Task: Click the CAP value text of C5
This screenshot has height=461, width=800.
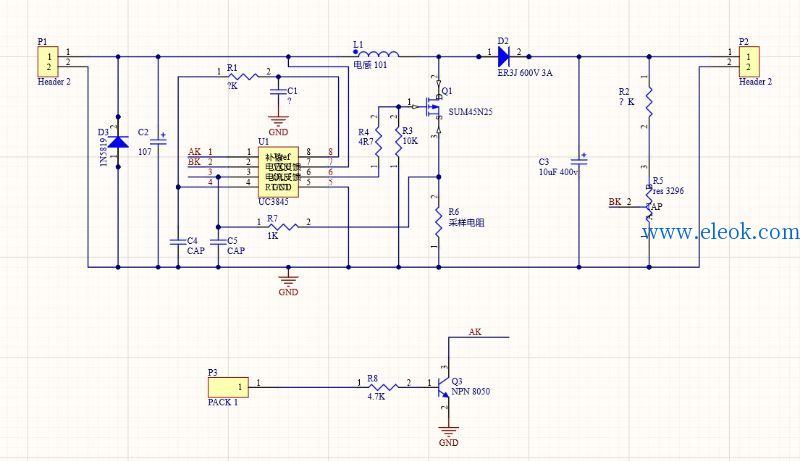Action: tap(236, 251)
